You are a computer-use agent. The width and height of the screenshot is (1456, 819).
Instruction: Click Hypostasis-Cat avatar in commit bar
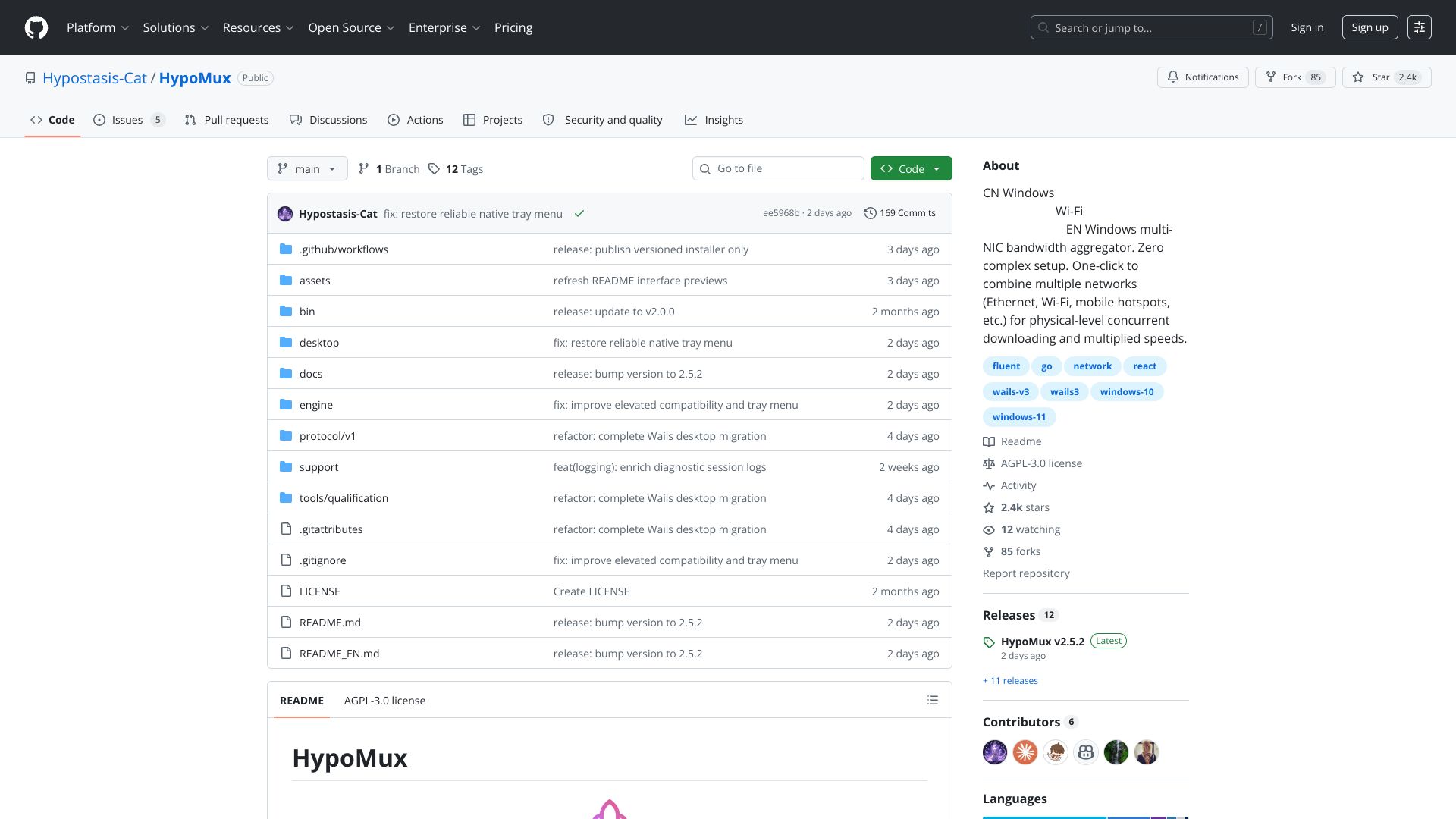click(x=285, y=214)
